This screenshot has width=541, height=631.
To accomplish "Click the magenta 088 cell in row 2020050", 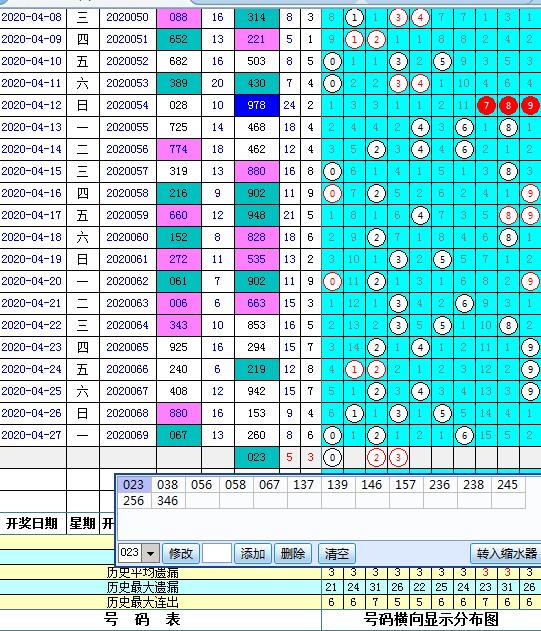I will click(178, 17).
